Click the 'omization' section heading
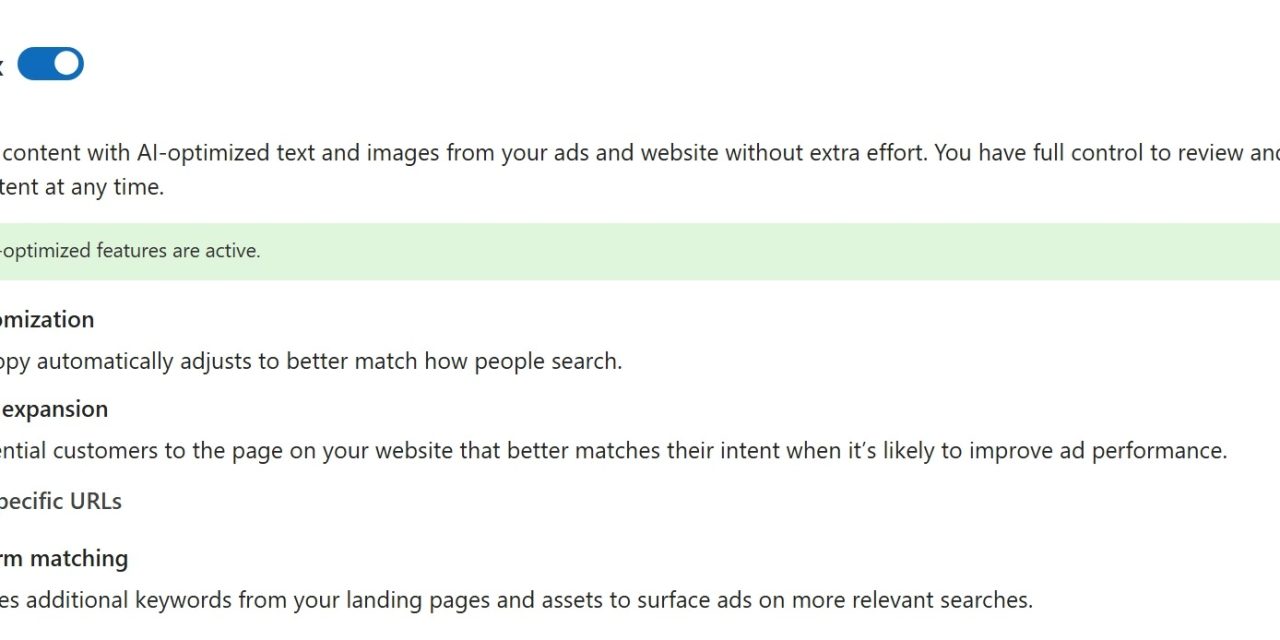The image size is (1280, 640). click(47, 320)
